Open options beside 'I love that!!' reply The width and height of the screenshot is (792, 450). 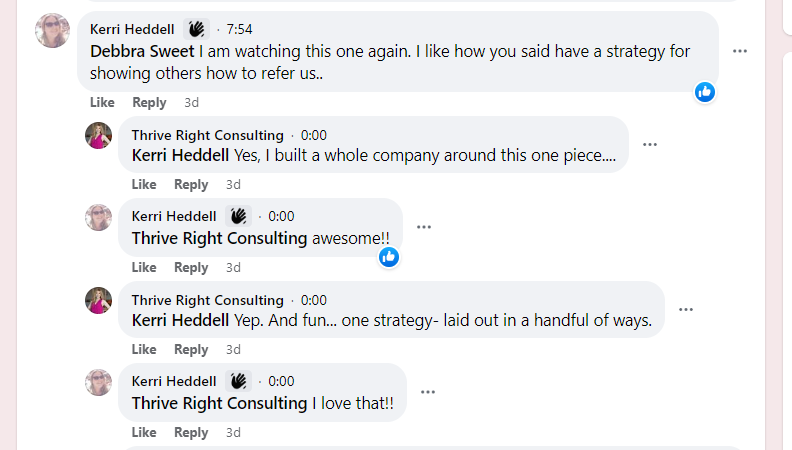click(x=428, y=392)
